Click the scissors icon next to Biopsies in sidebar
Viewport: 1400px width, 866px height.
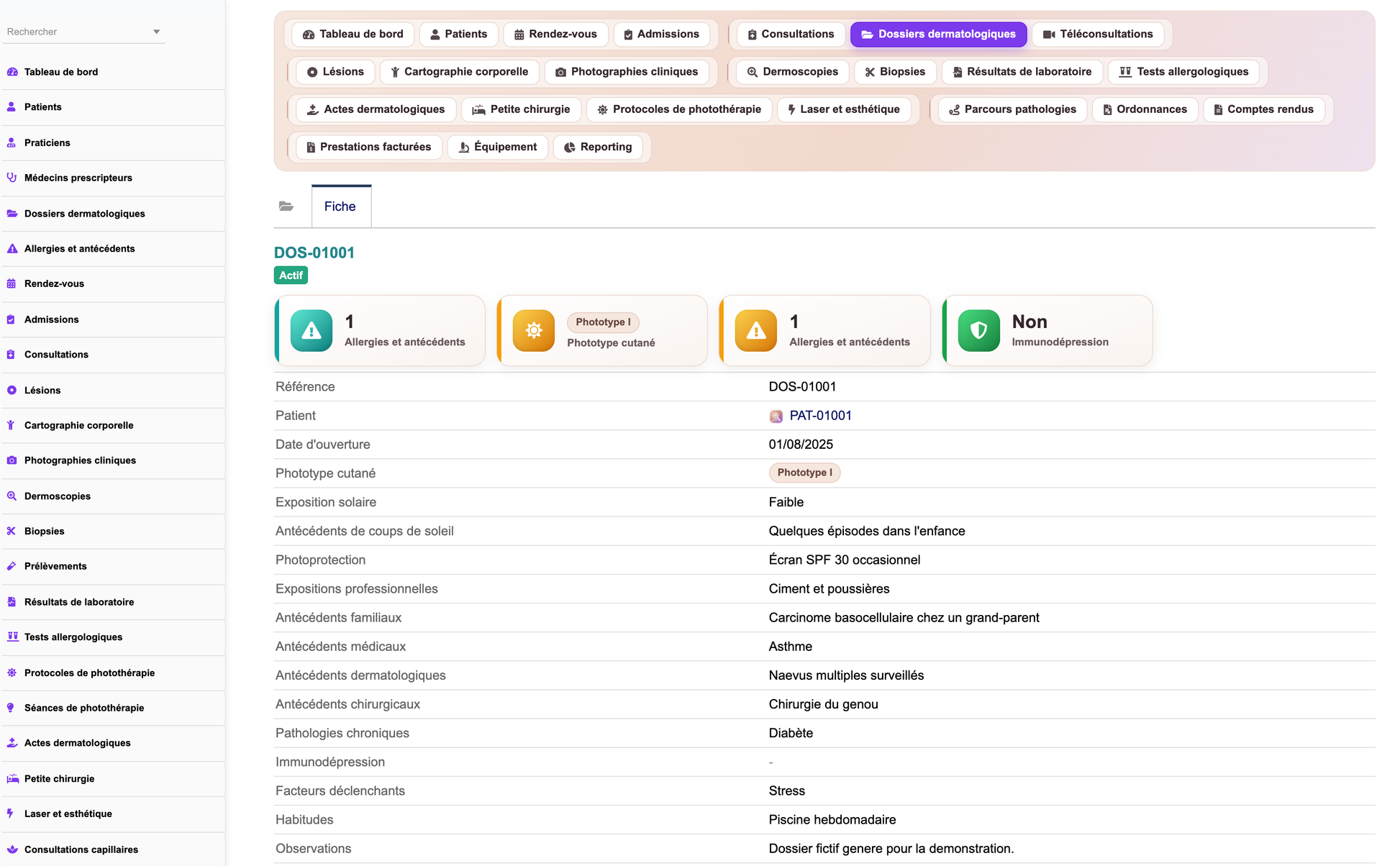coord(12,531)
